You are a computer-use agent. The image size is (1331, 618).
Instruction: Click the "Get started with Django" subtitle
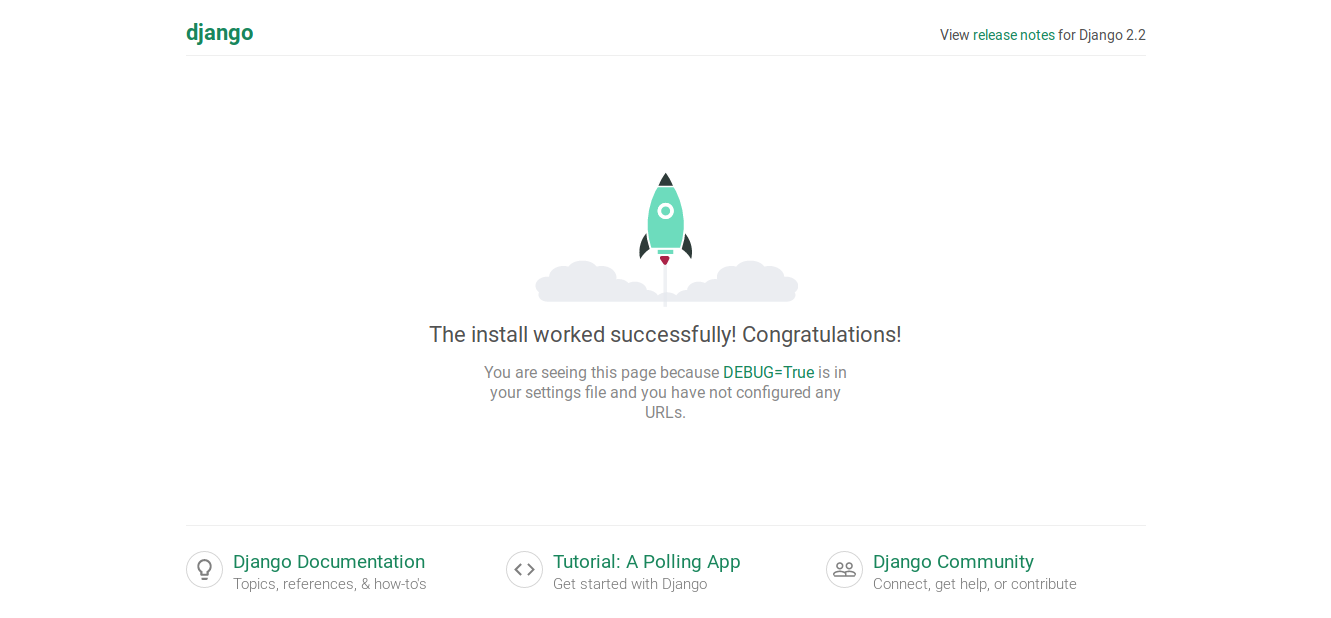click(x=630, y=584)
